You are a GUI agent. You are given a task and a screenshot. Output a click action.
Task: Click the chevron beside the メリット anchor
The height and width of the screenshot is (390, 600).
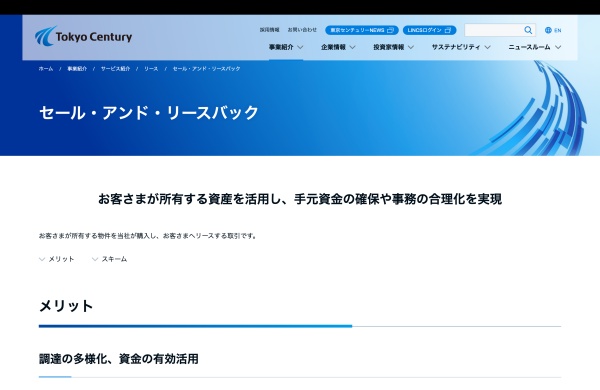coord(42,259)
